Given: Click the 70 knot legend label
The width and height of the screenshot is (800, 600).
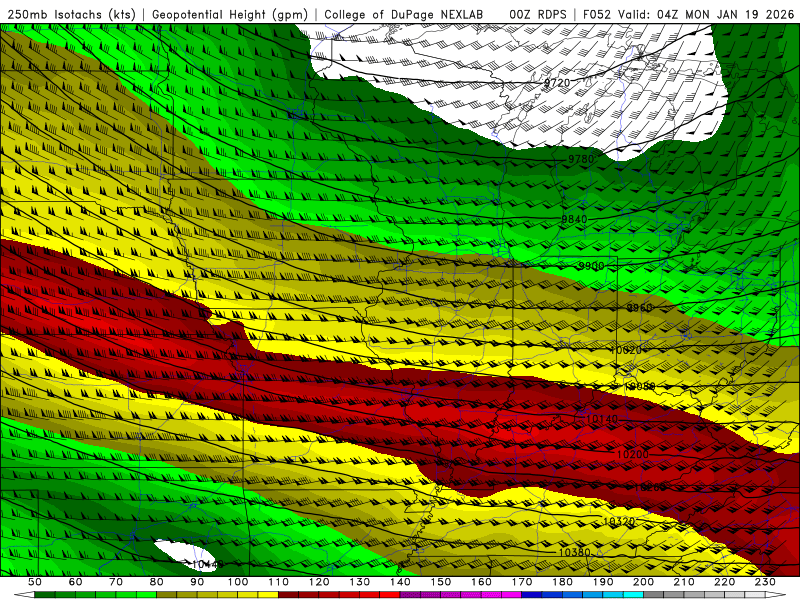Looking at the screenshot, I should pyautogui.click(x=116, y=582).
